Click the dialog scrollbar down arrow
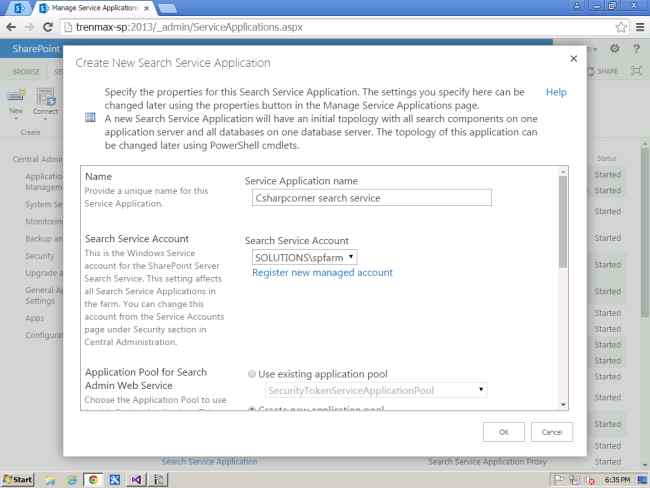 click(563, 405)
